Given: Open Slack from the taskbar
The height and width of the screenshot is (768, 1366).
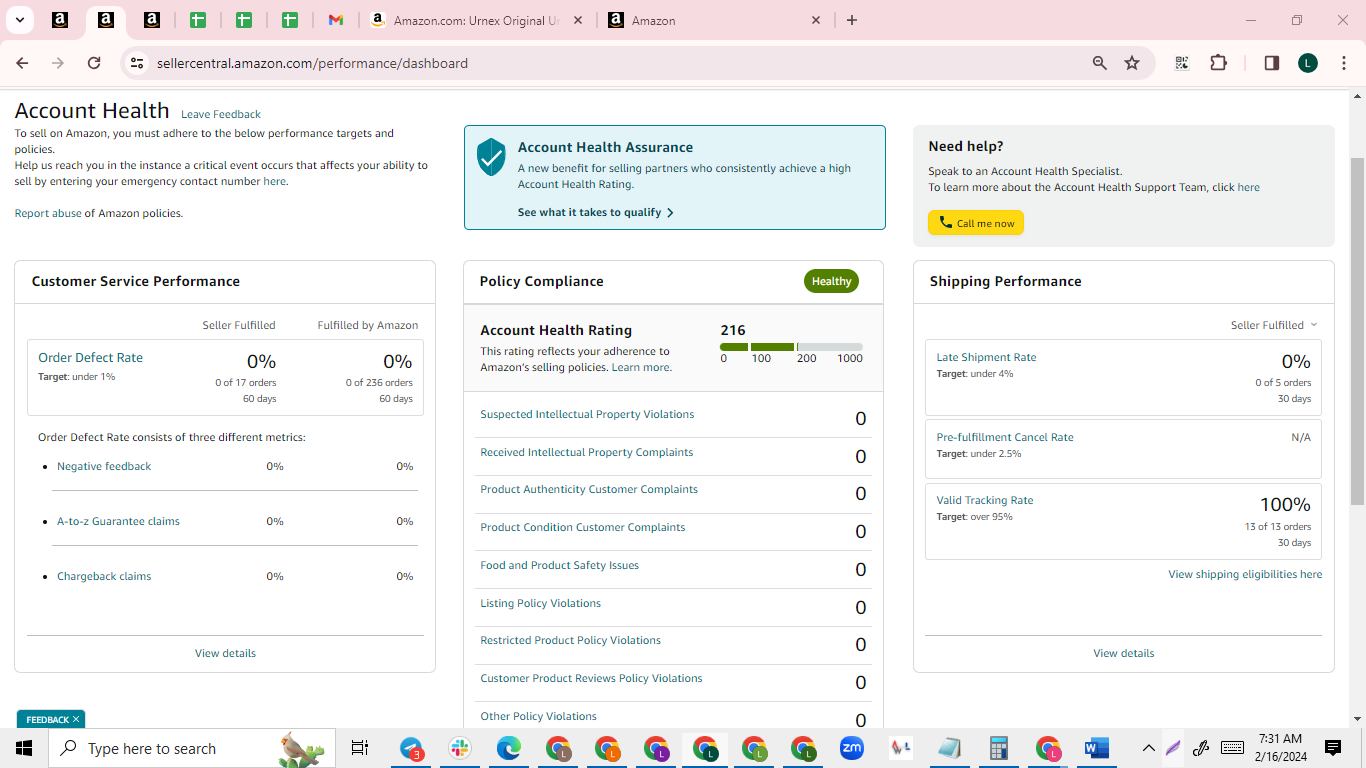Looking at the screenshot, I should coord(460,748).
